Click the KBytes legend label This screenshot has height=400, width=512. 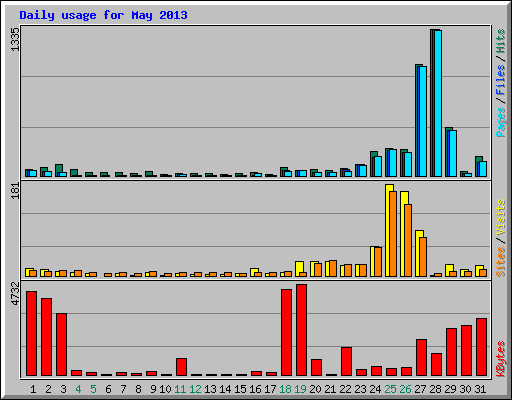tap(500, 359)
